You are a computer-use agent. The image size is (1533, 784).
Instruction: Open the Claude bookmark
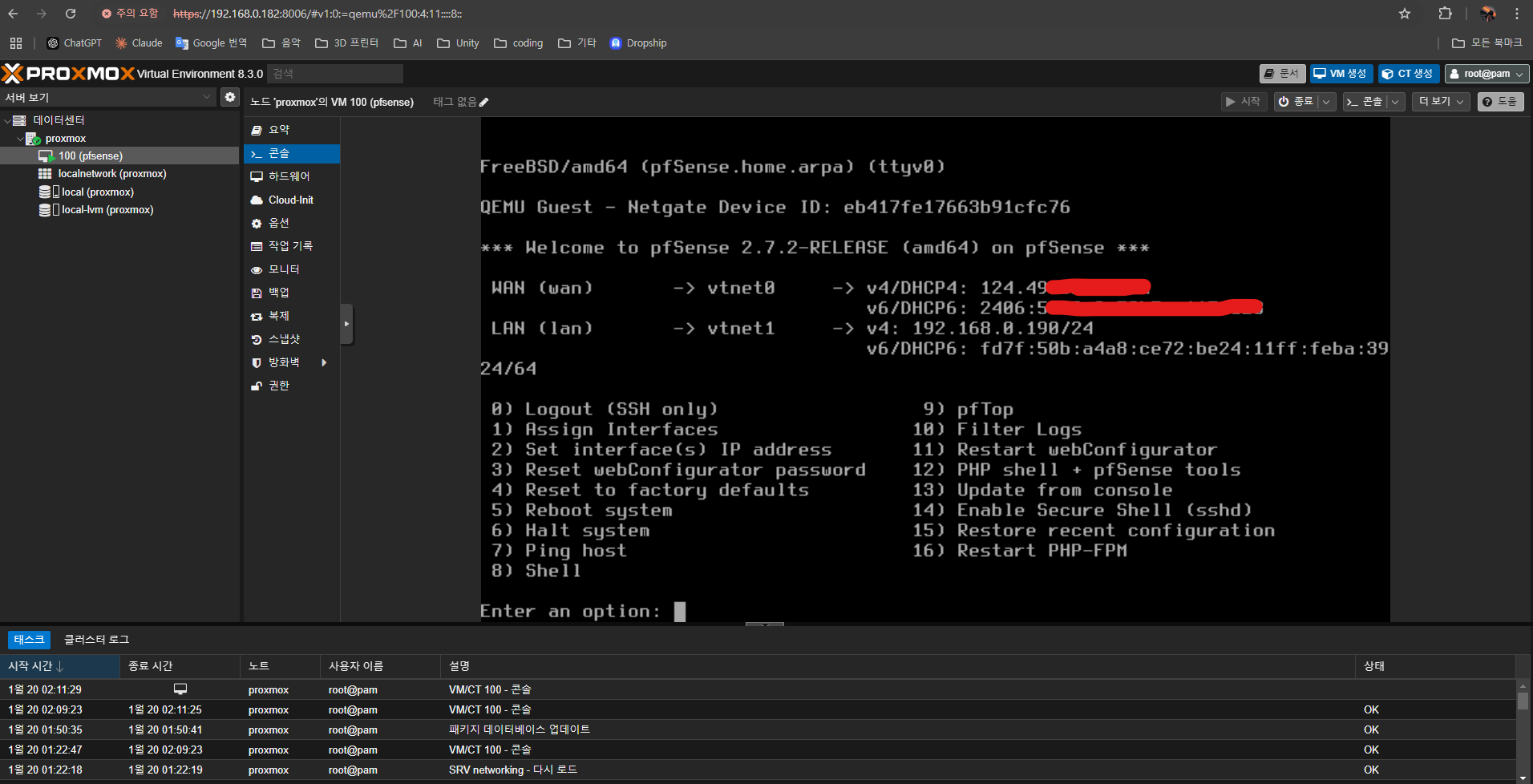139,43
